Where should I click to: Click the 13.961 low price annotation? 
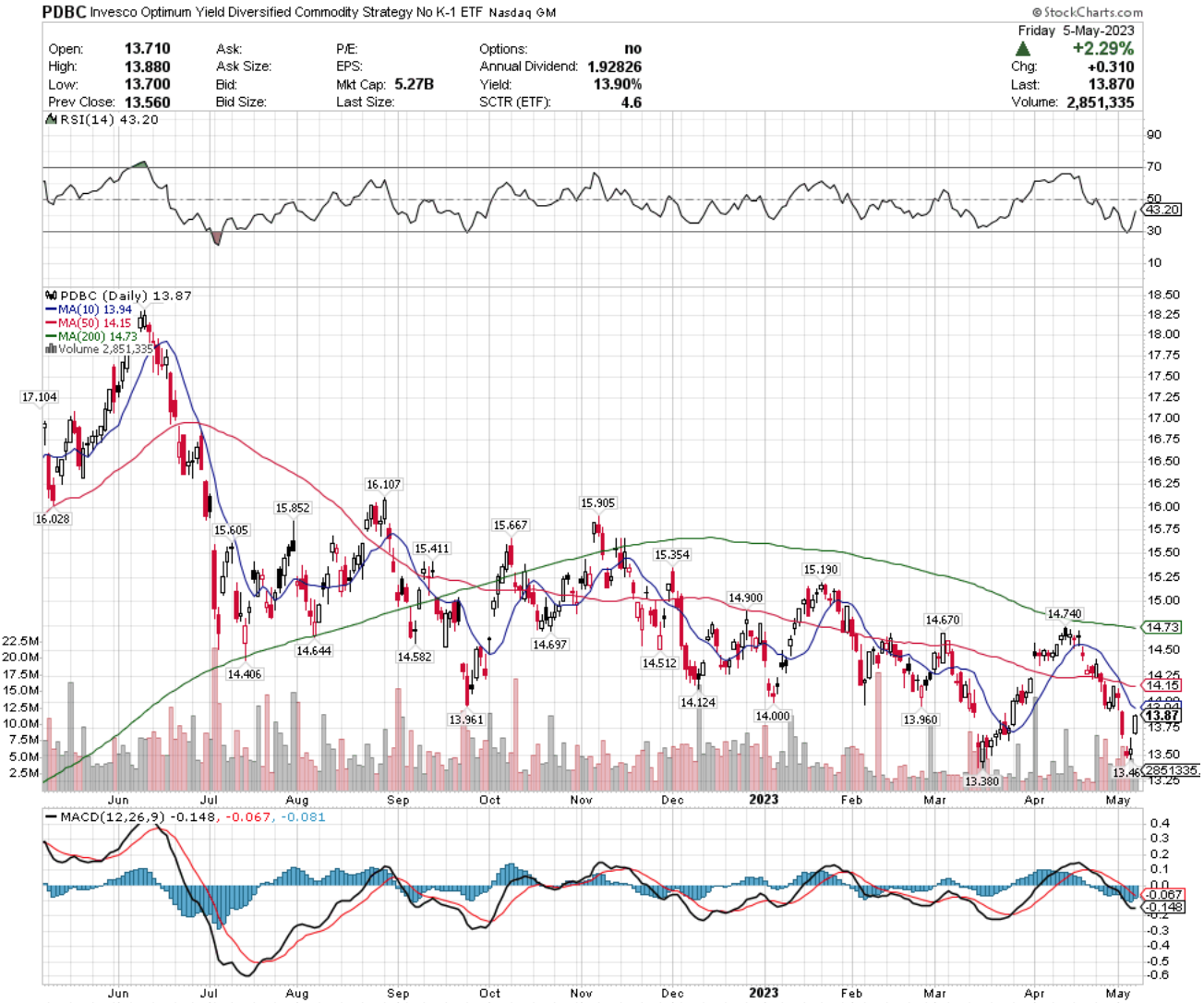(x=466, y=719)
